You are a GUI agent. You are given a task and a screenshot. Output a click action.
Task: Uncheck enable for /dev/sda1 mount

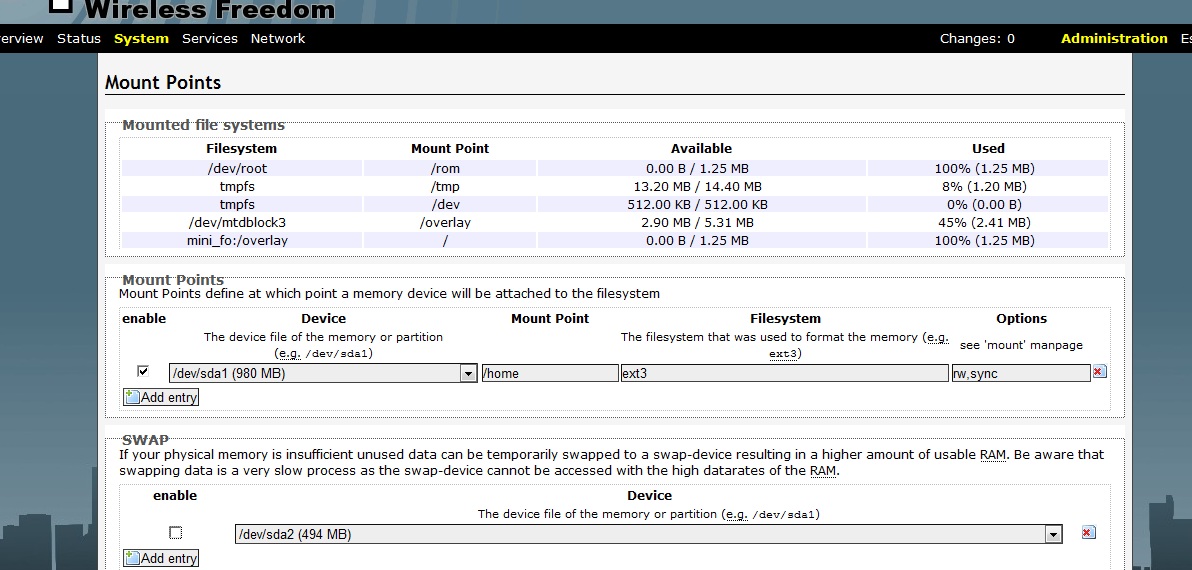coord(143,372)
